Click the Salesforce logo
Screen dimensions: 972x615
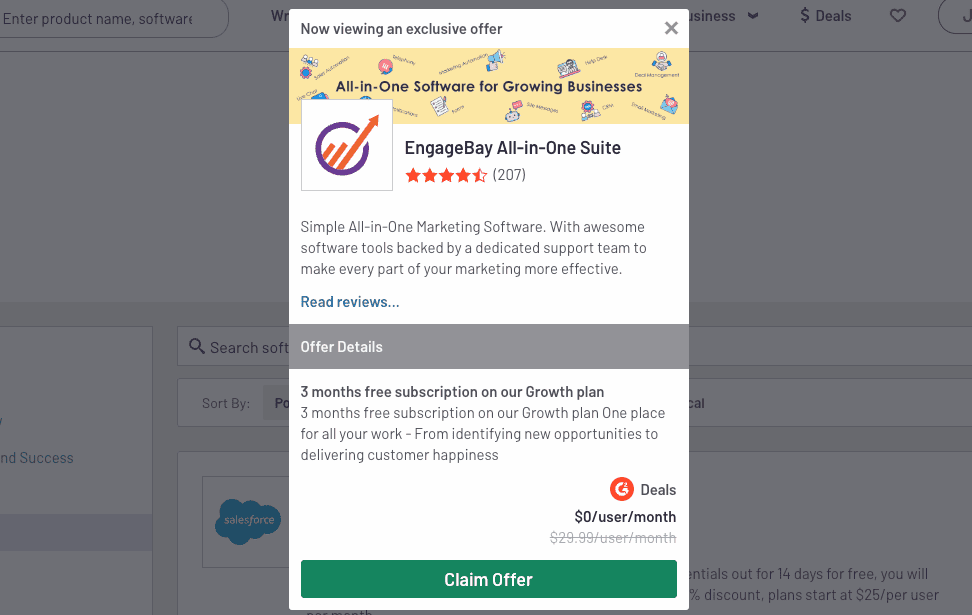[248, 521]
